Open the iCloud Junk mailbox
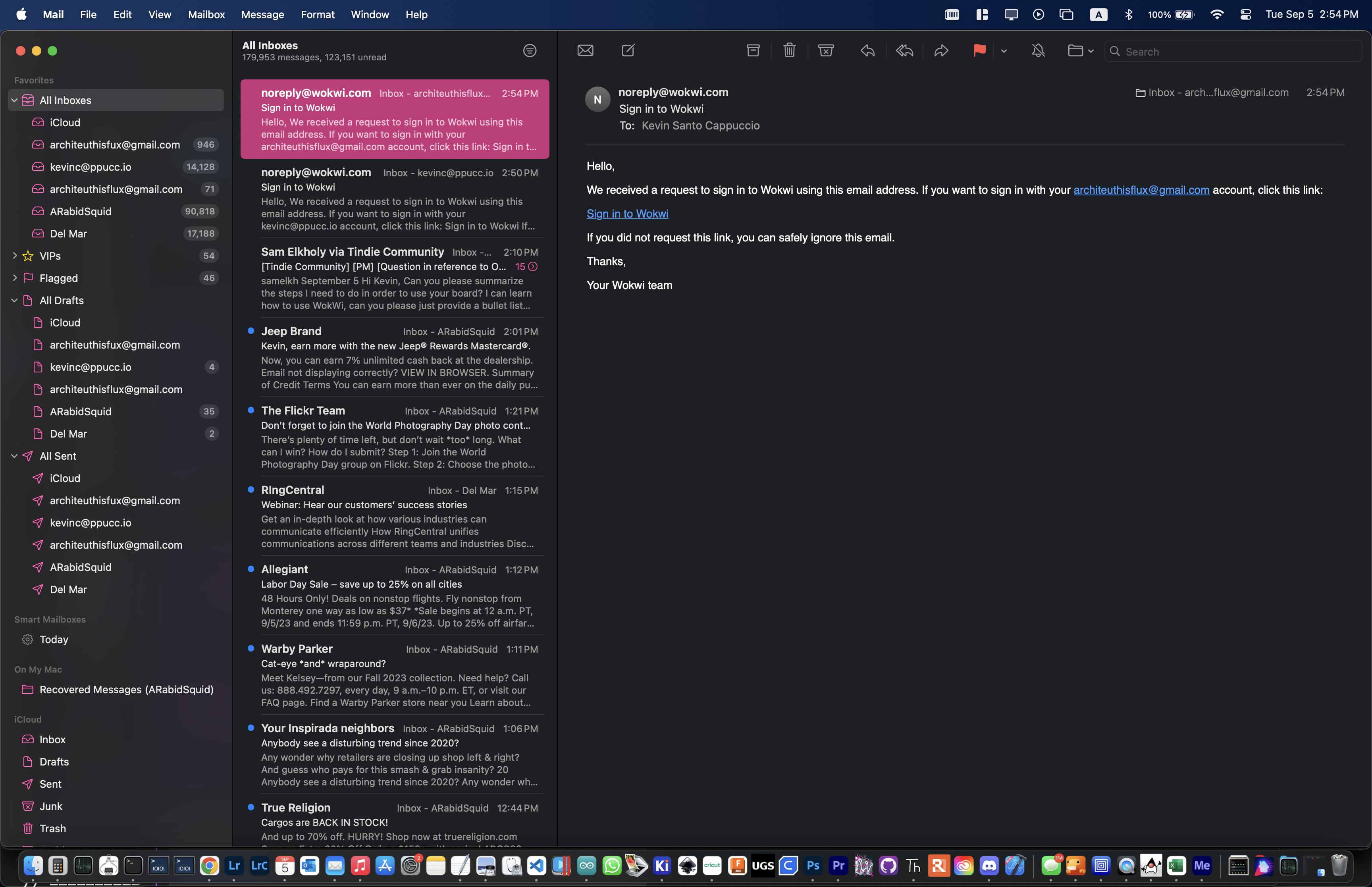 click(x=116, y=806)
